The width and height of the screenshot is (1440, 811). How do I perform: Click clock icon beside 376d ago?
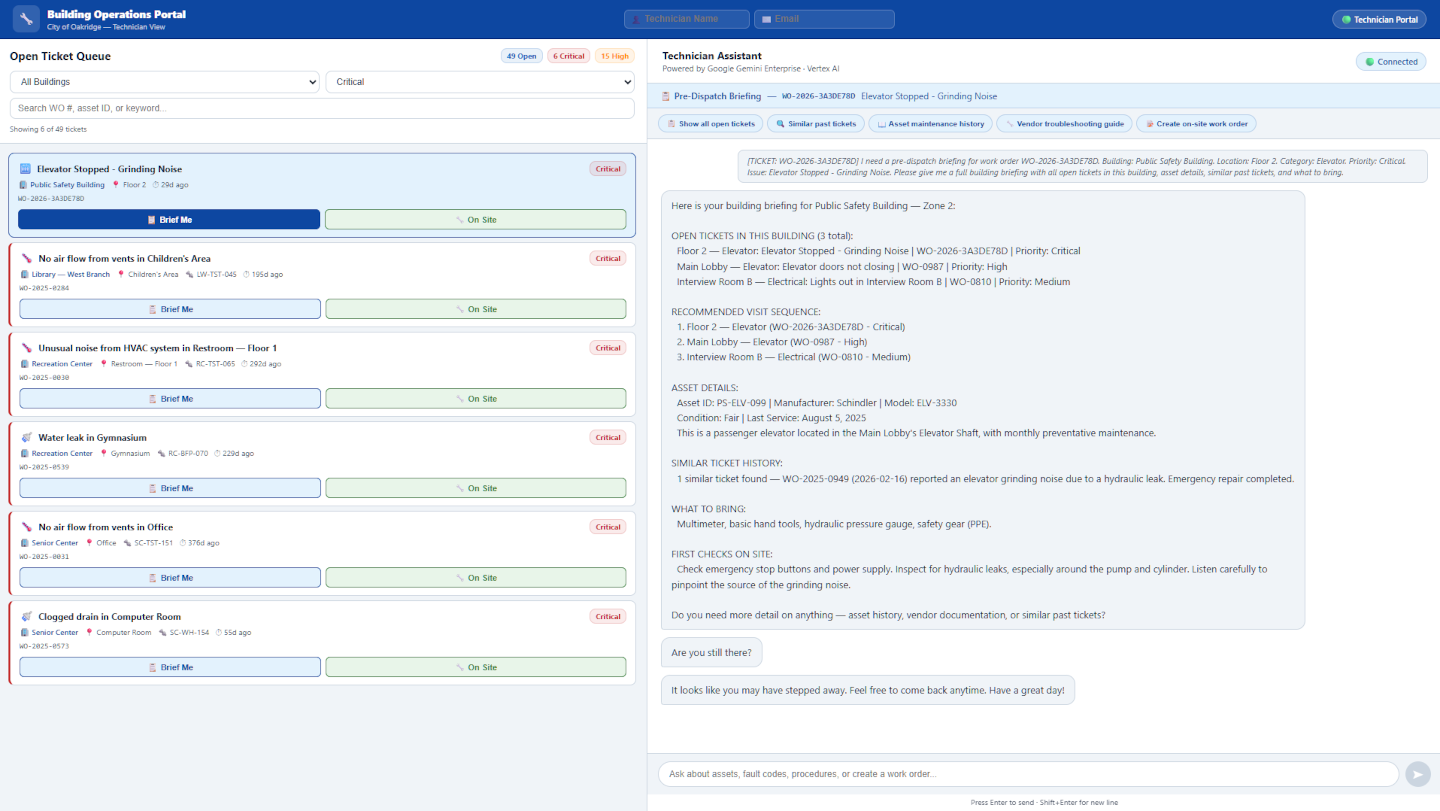click(x=184, y=543)
